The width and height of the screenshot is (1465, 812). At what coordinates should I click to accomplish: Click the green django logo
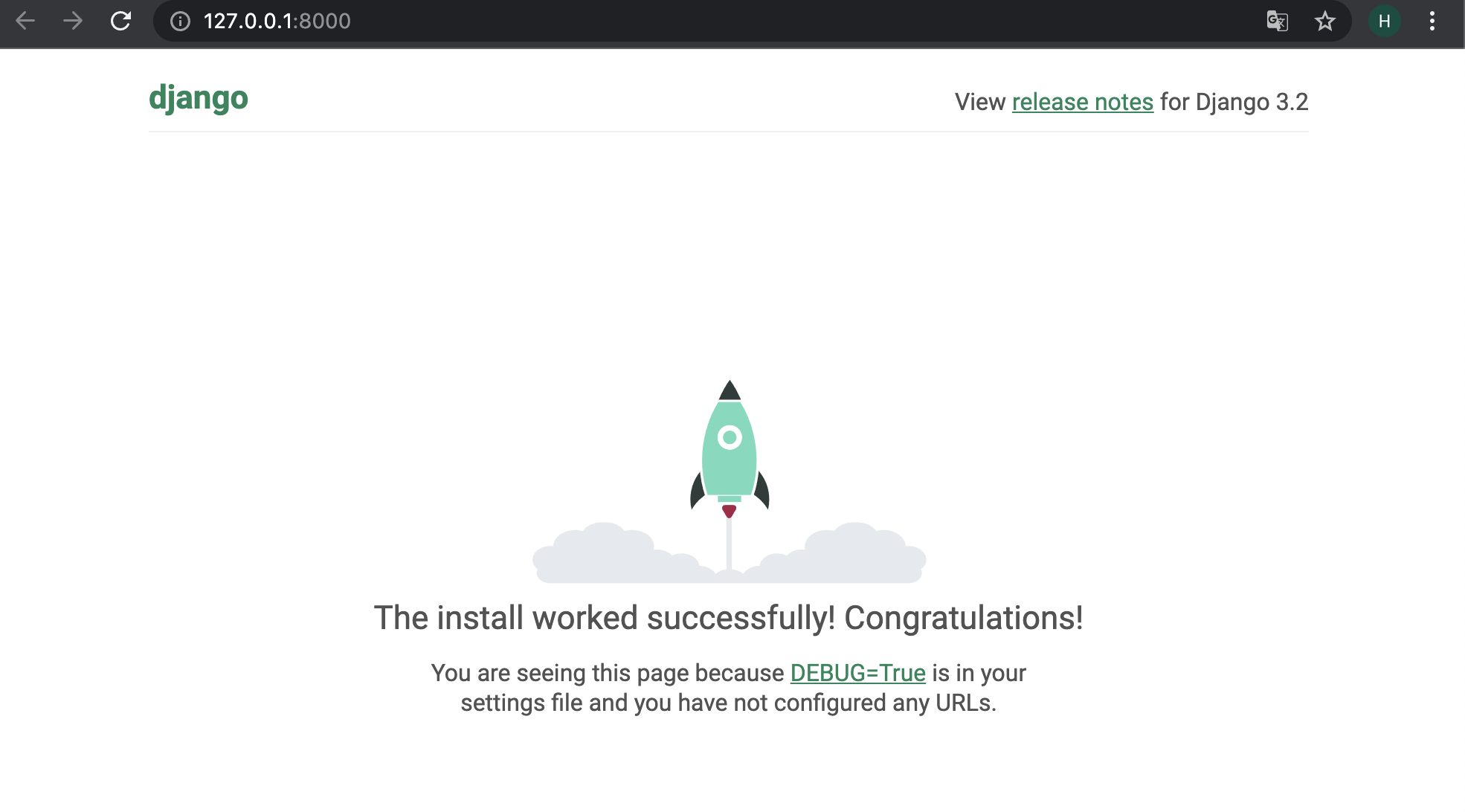(199, 98)
